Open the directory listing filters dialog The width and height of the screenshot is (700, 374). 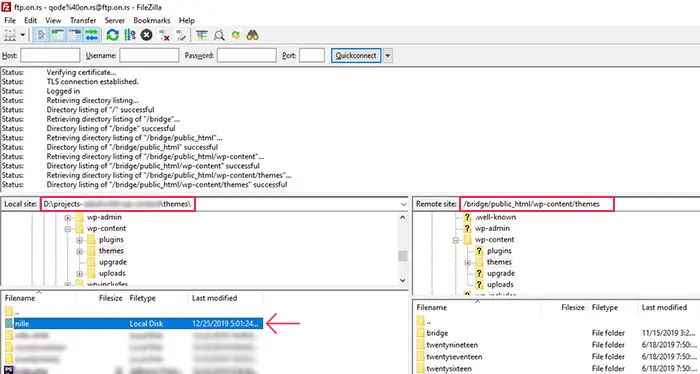tap(202, 35)
